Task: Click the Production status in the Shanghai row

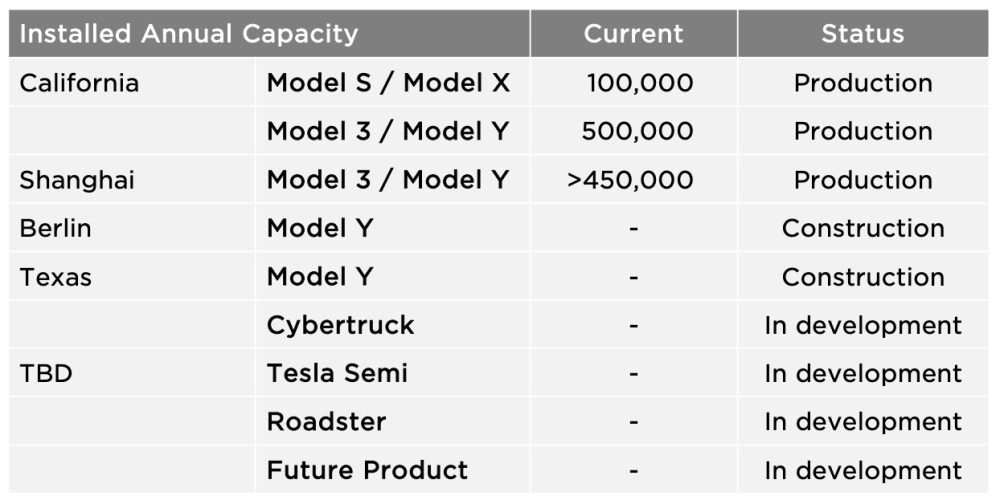Action: tap(862, 180)
